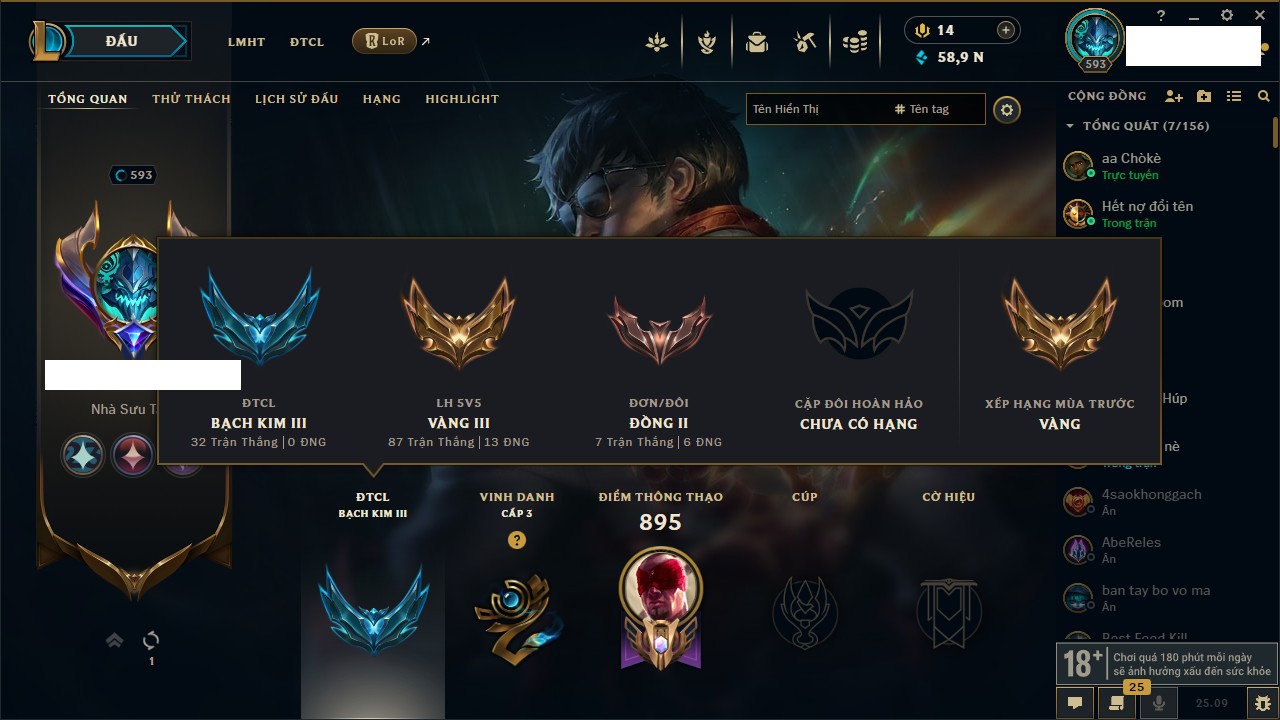The image size is (1280, 720).
Task: Open the chat bubble icon
Action: 1075,703
